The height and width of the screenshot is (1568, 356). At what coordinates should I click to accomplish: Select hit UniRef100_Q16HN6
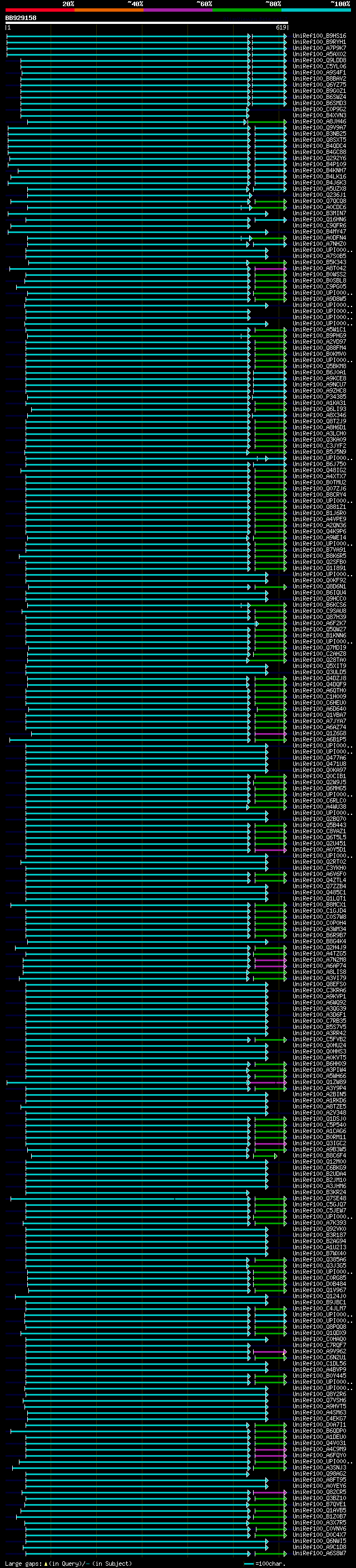coord(319,220)
